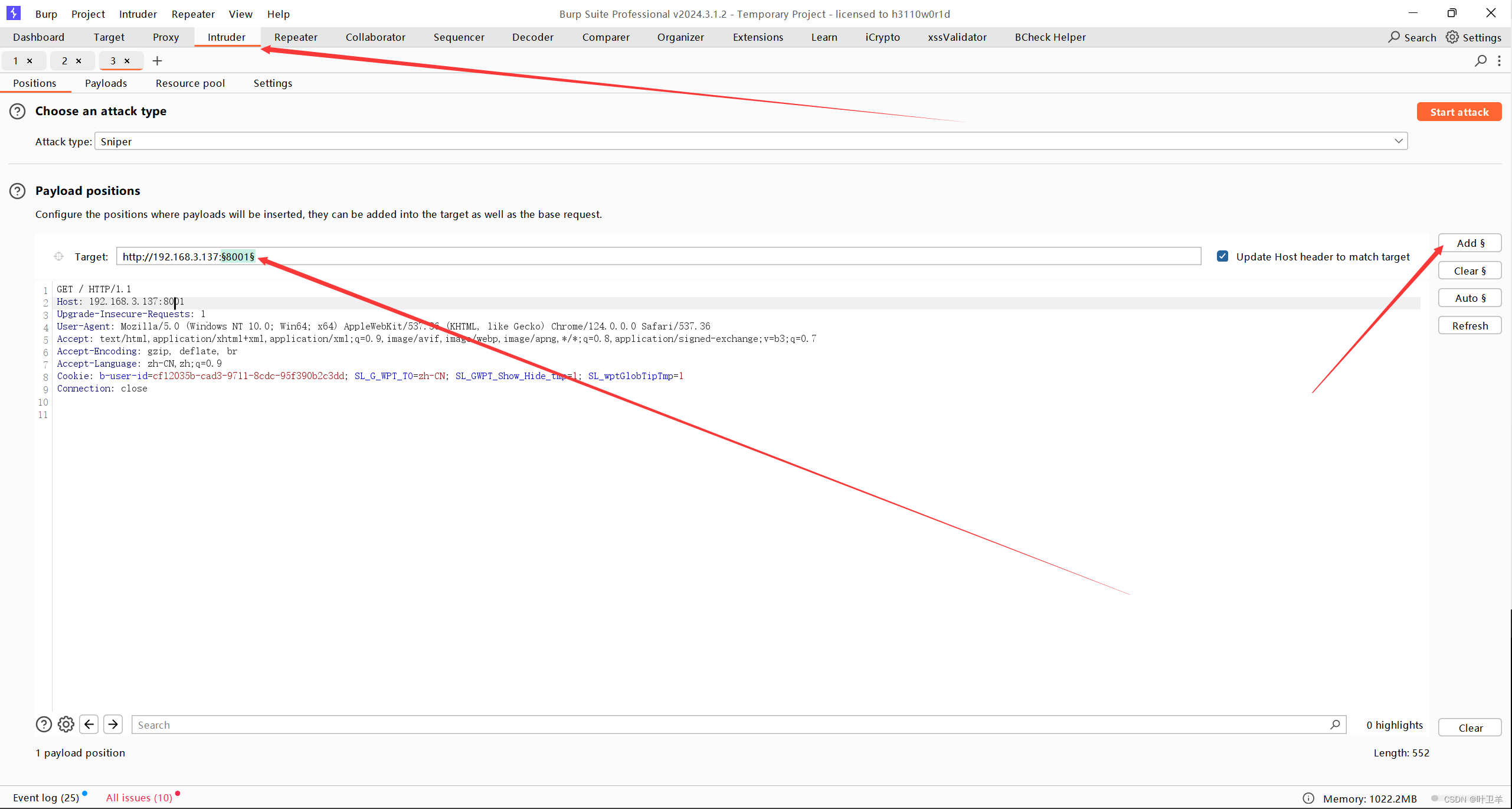The width and height of the screenshot is (1512, 809).
Task: Click the tab search magnifier icon
Action: pyautogui.click(x=1480, y=61)
